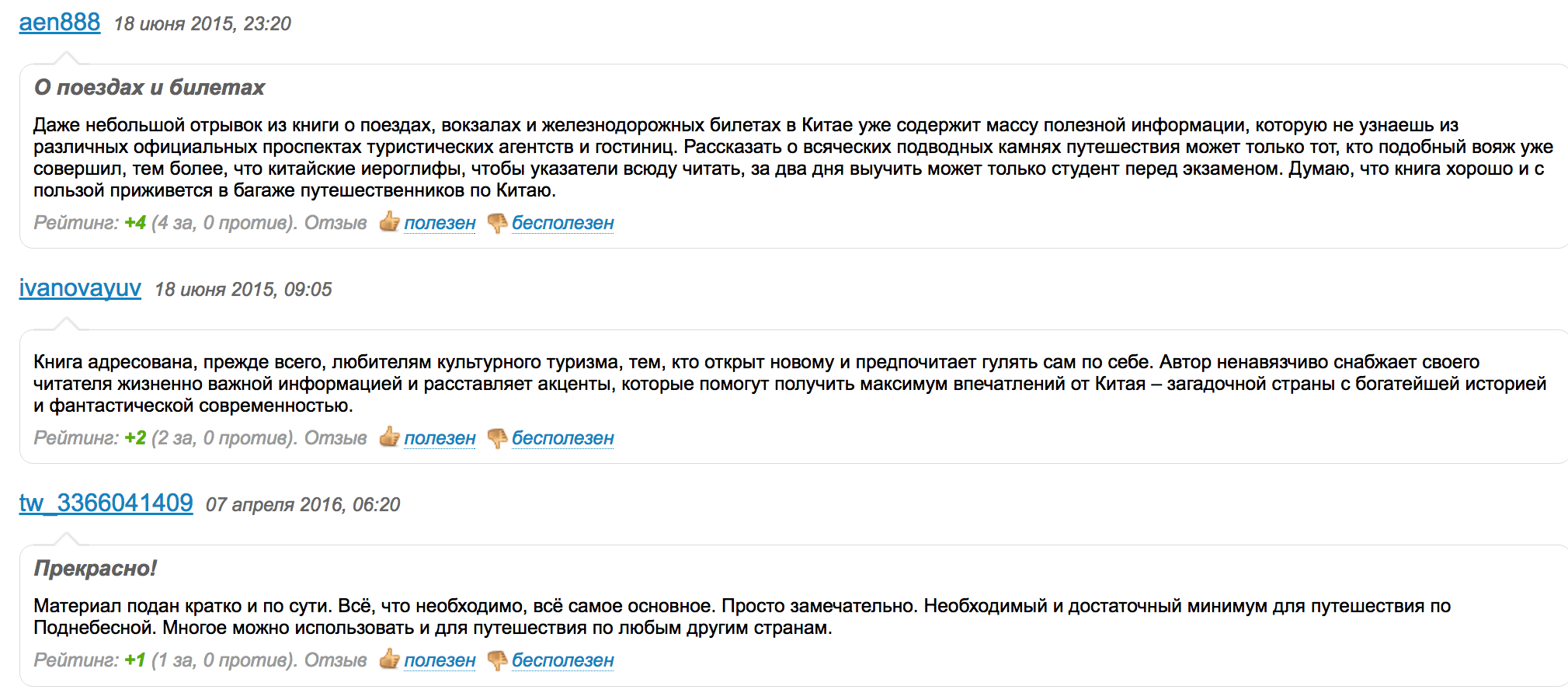Mark the «Прекрасно!» review as «полезен»
Image resolution: width=1568 pixels, height=693 pixels.
point(440,660)
